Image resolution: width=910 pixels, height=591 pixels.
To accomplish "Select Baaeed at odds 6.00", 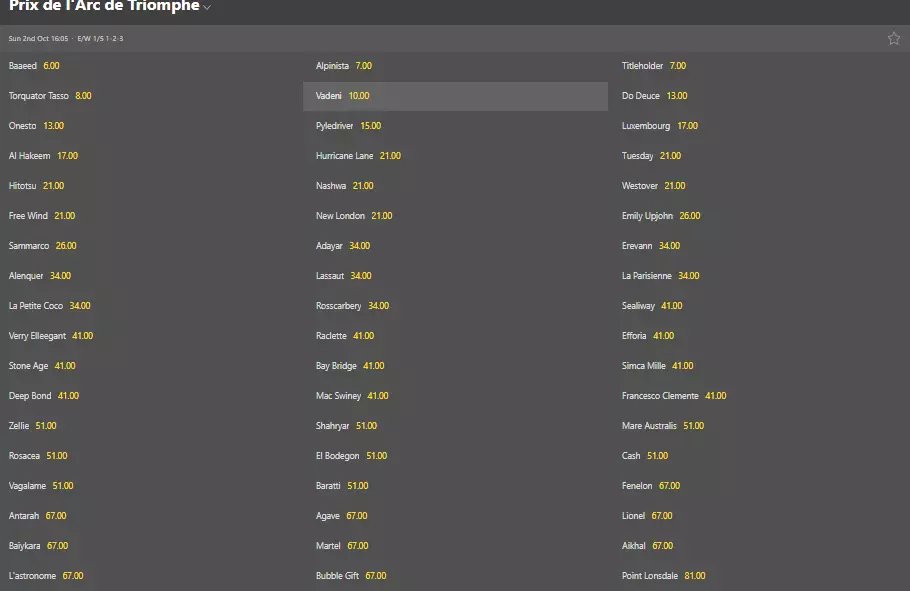I will tap(51, 66).
